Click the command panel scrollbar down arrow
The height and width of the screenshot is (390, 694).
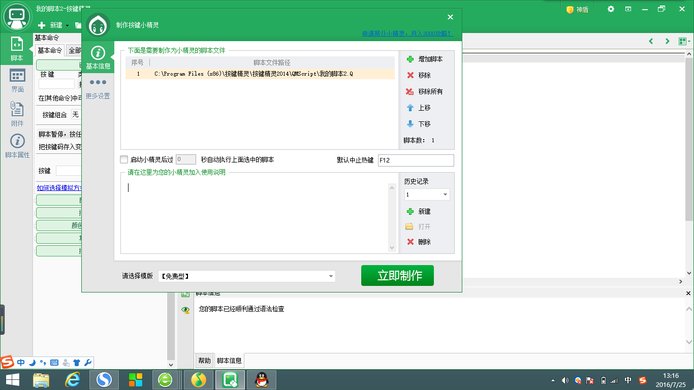coord(171,365)
